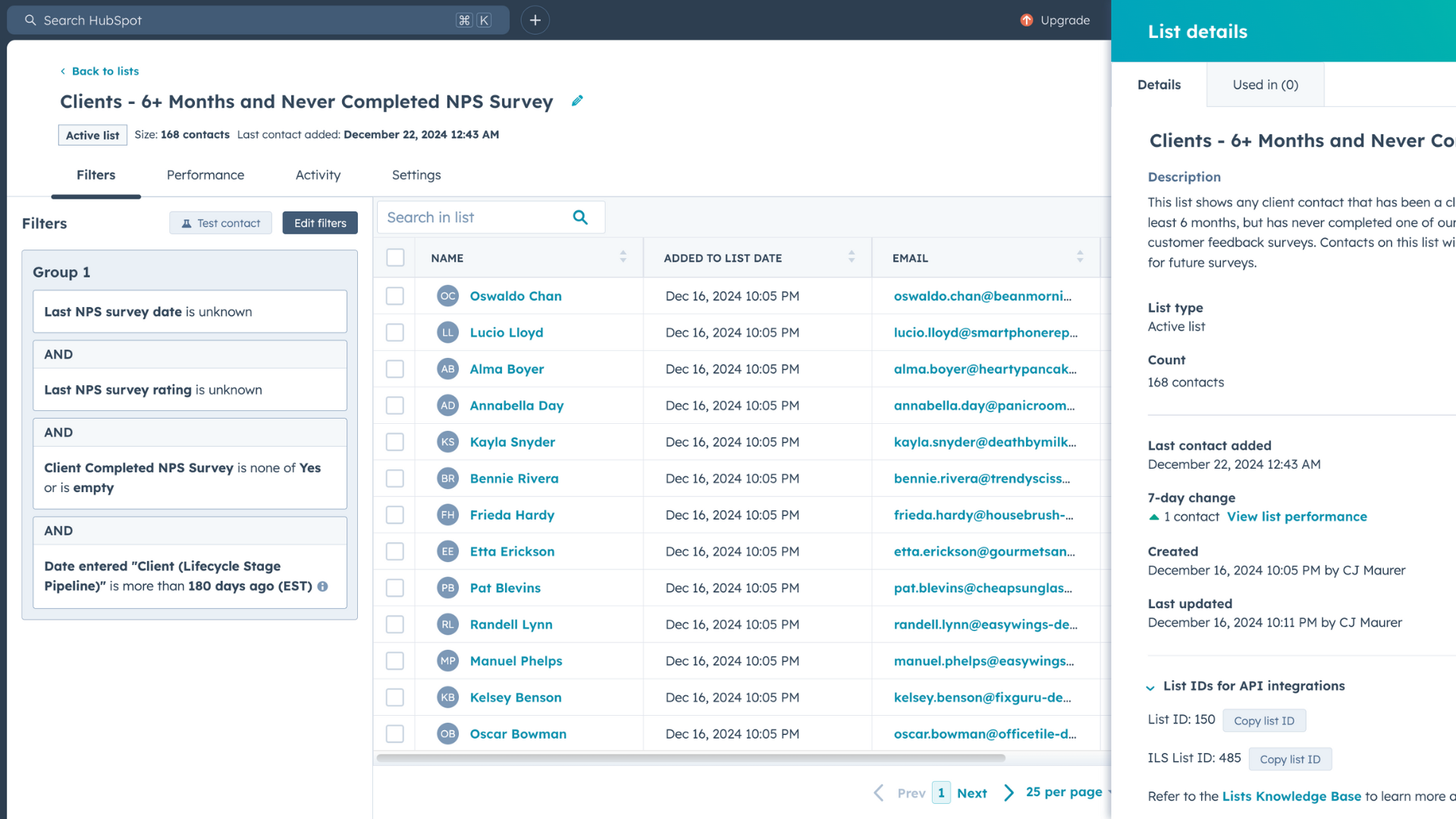Click sort arrows on NAME column
Screen dimensions: 1456x819
[623, 257]
